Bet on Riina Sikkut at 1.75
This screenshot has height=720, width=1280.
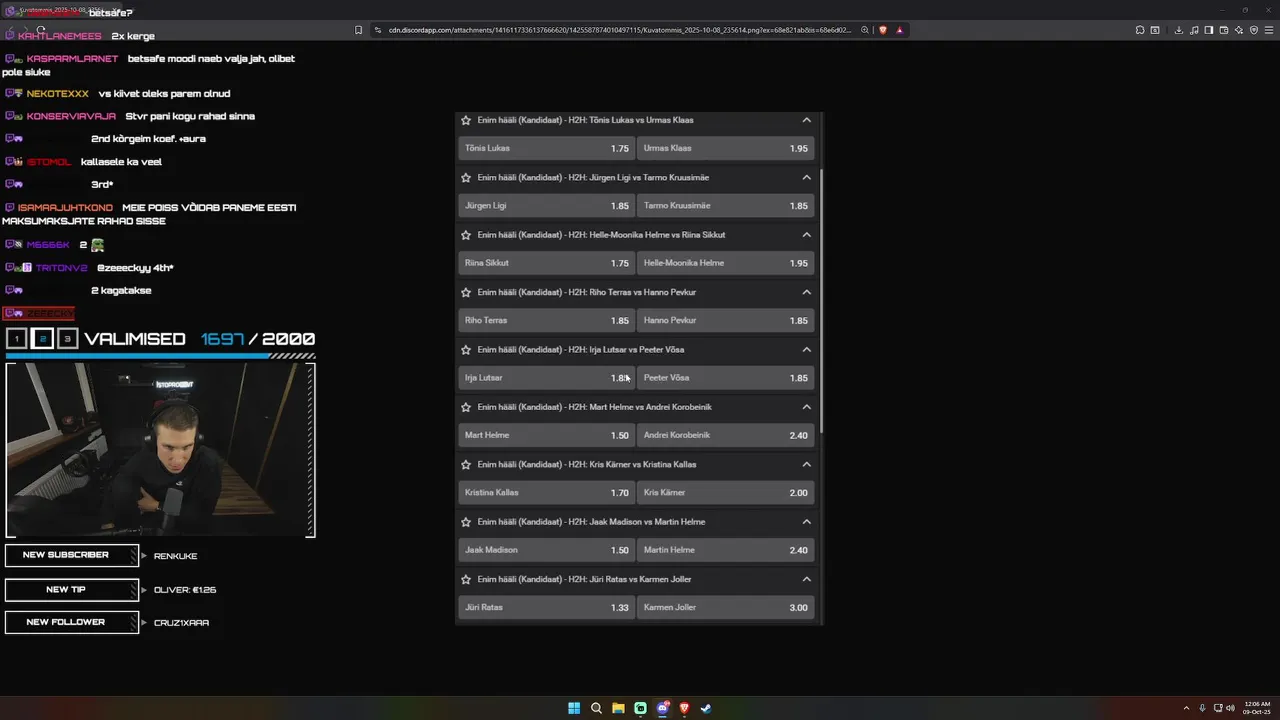[x=546, y=263]
